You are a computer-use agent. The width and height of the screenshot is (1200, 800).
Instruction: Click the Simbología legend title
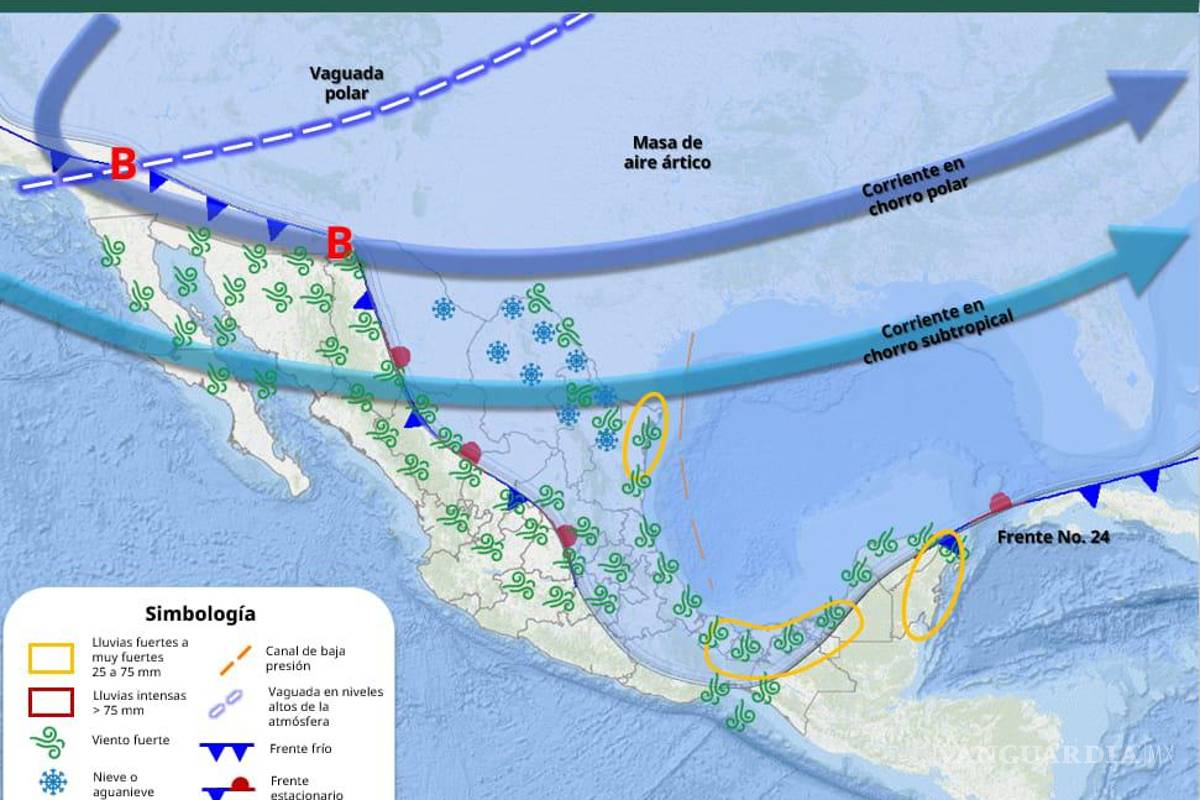coord(200,613)
